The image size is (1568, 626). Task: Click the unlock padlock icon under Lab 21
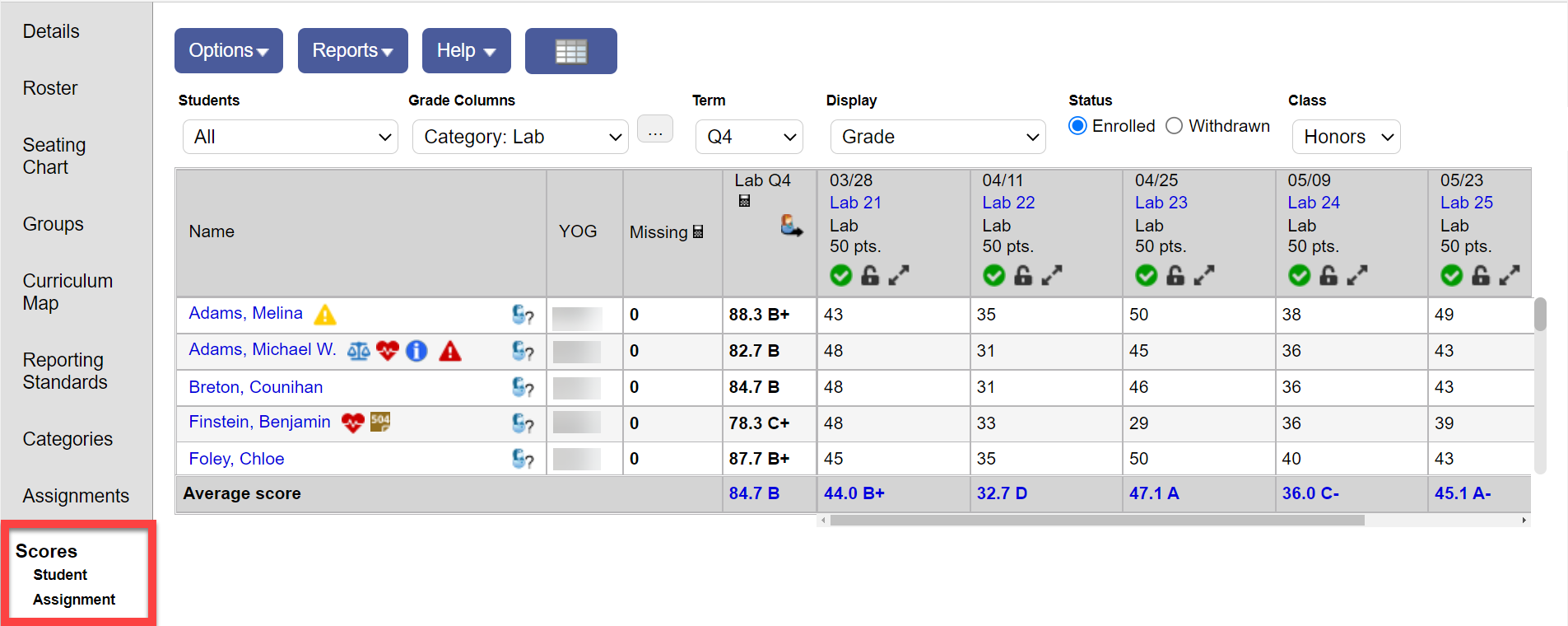869,275
